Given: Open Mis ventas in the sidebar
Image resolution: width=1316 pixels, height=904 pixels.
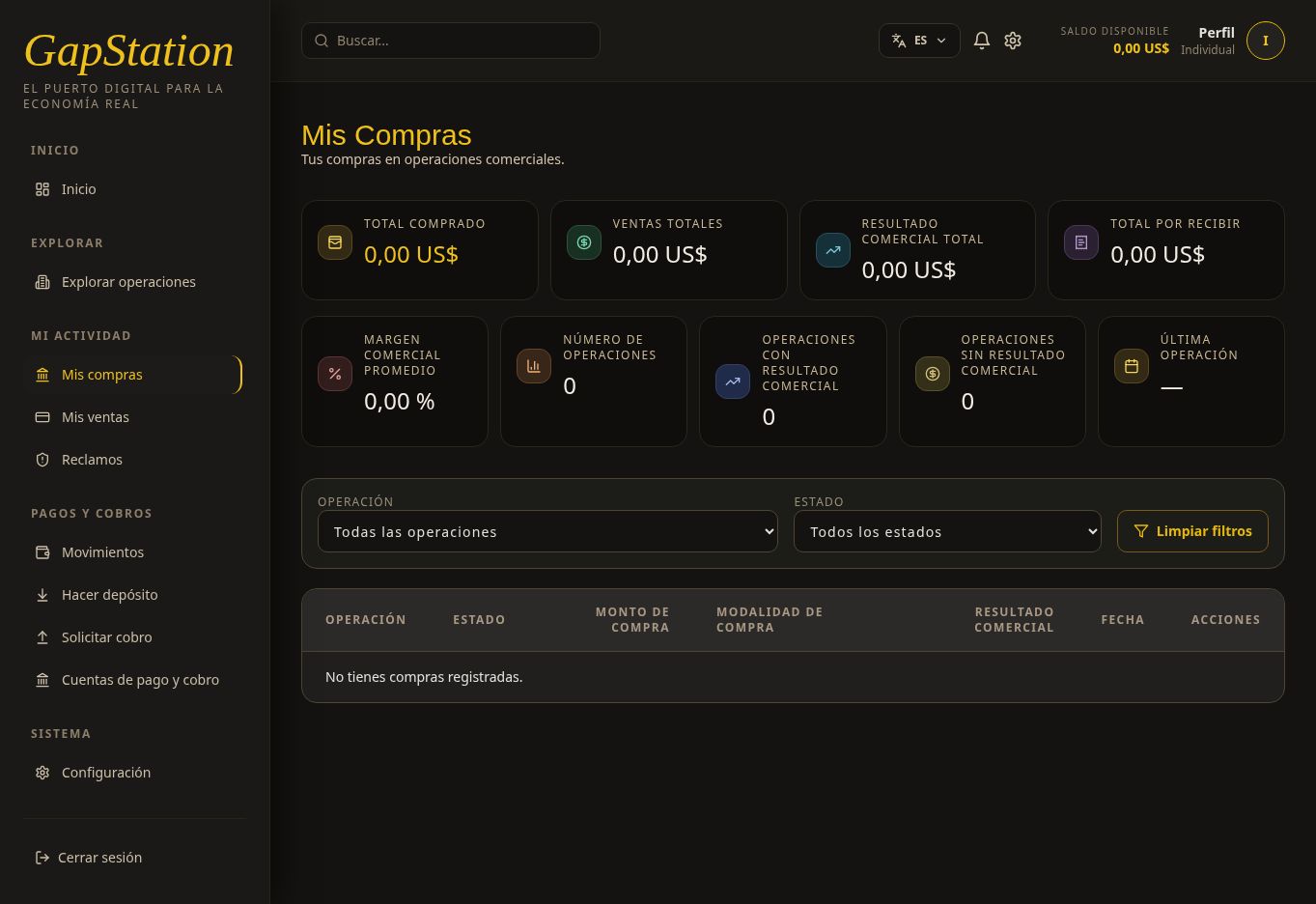Looking at the screenshot, I should pos(134,417).
